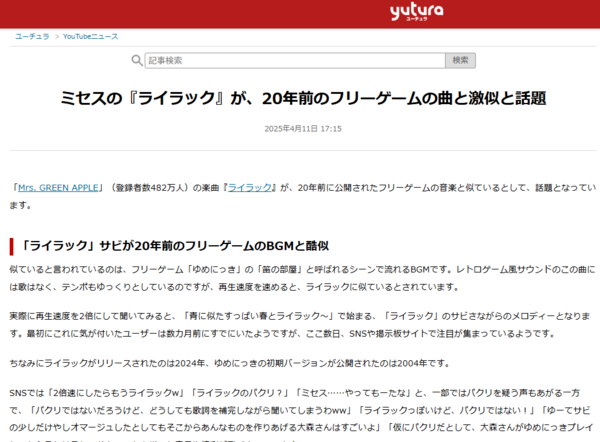Select the heading 「ライラック」サビが20年前のフリーゲームのBGMと酷似
Viewport: 600px width, 442px height.
pos(174,246)
